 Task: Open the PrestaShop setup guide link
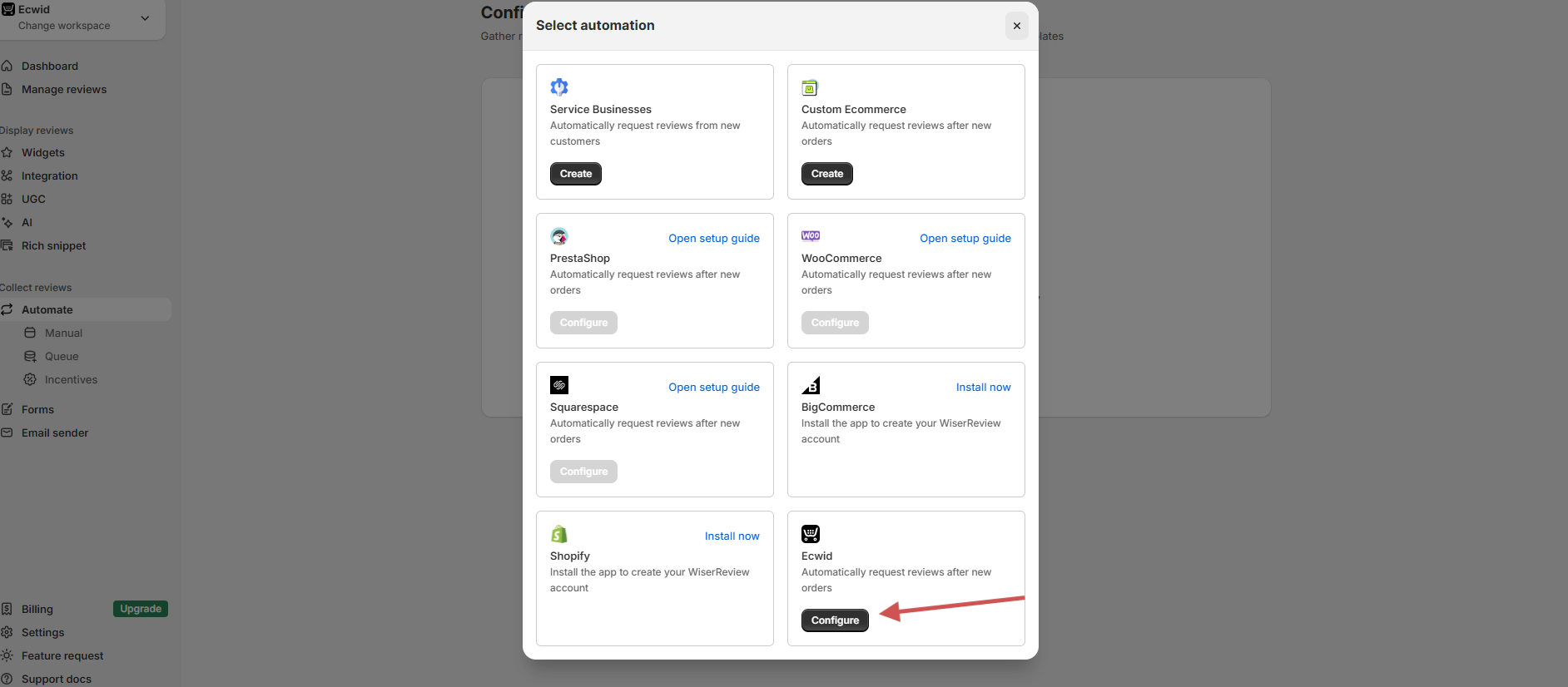tap(713, 239)
